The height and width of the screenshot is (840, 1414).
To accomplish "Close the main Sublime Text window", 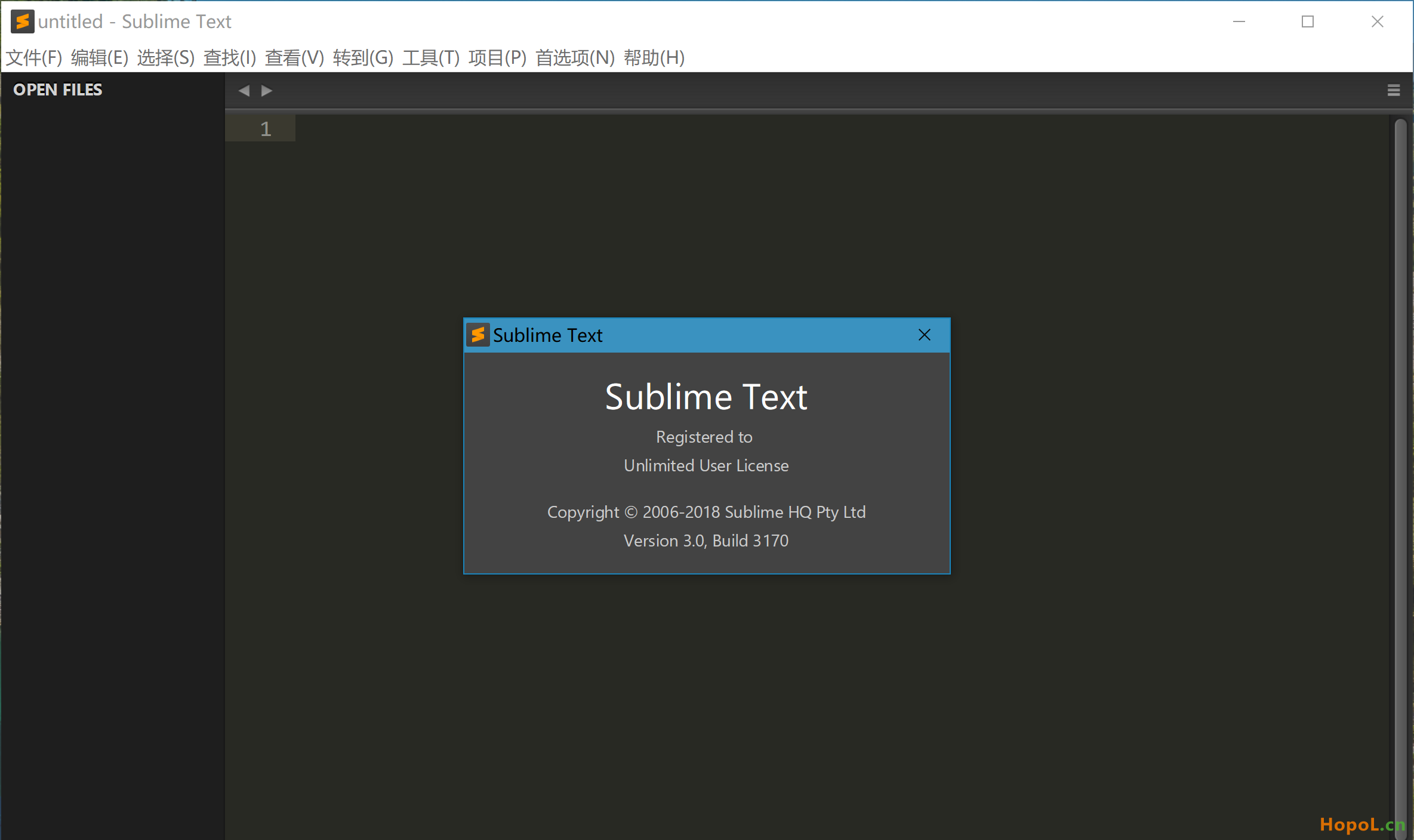I will 1378,21.
